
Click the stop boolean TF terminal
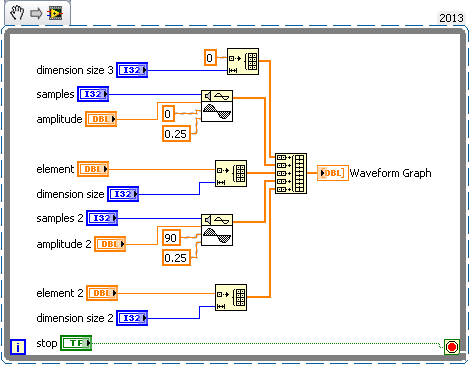(x=76, y=343)
